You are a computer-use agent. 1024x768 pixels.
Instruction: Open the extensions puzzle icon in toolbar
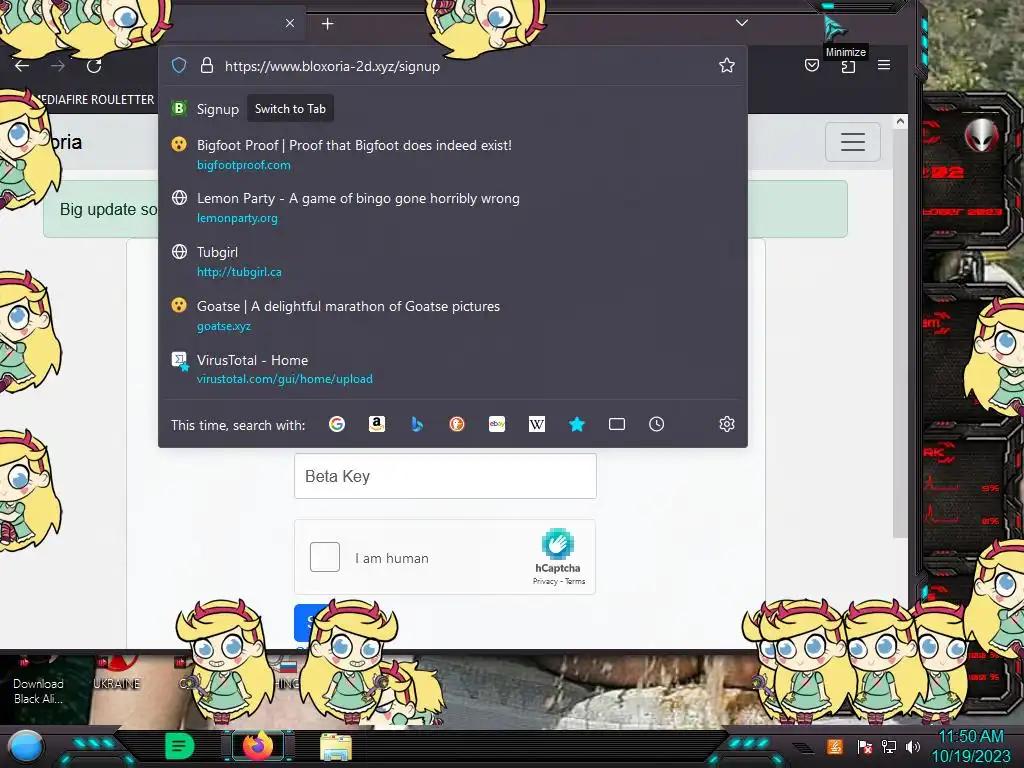(x=848, y=66)
